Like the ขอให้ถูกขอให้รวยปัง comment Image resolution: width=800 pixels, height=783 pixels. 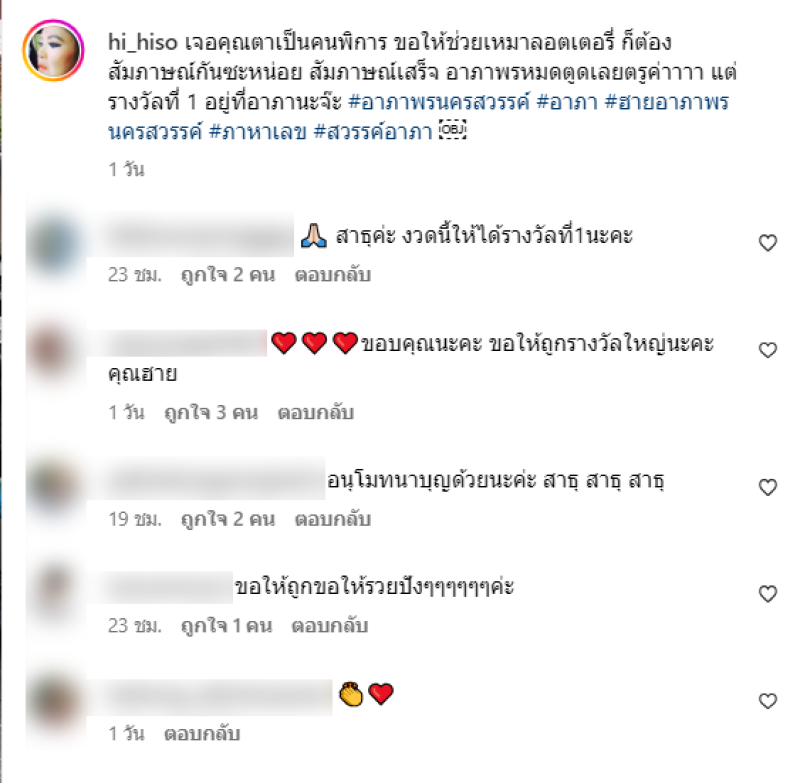click(767, 594)
